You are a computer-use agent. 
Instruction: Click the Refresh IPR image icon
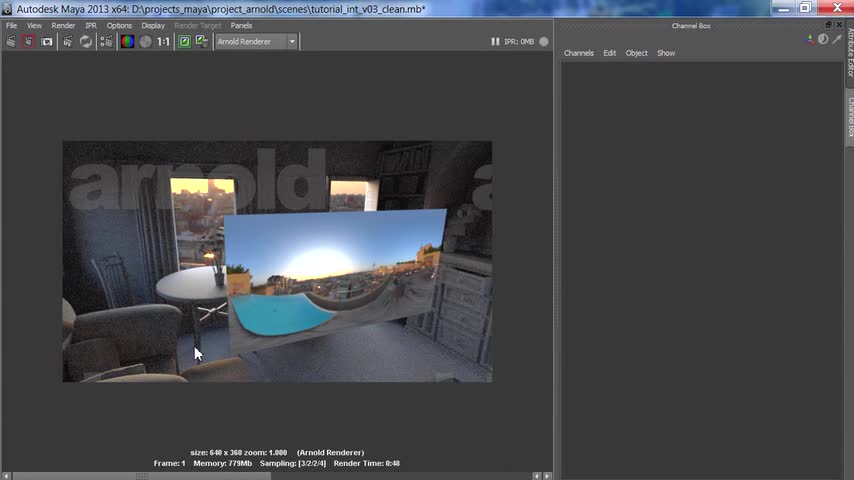point(86,41)
